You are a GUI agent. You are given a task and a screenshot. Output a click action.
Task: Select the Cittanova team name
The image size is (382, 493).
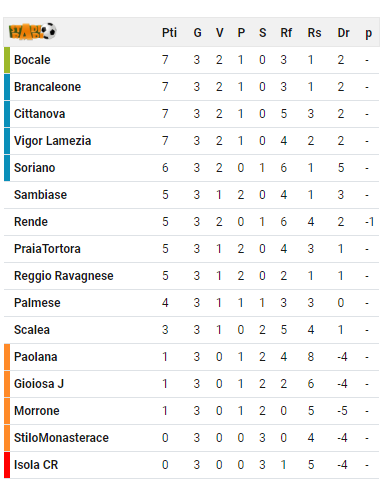(x=39, y=114)
